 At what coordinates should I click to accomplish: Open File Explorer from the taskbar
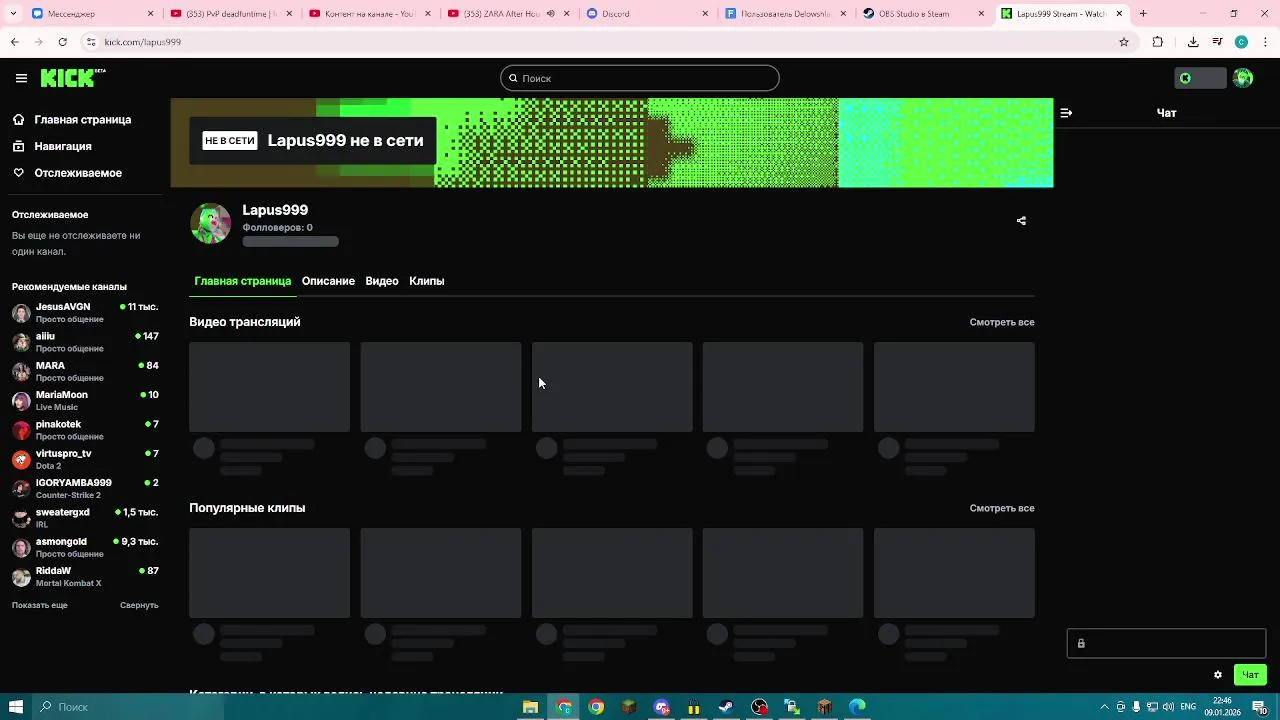click(530, 707)
